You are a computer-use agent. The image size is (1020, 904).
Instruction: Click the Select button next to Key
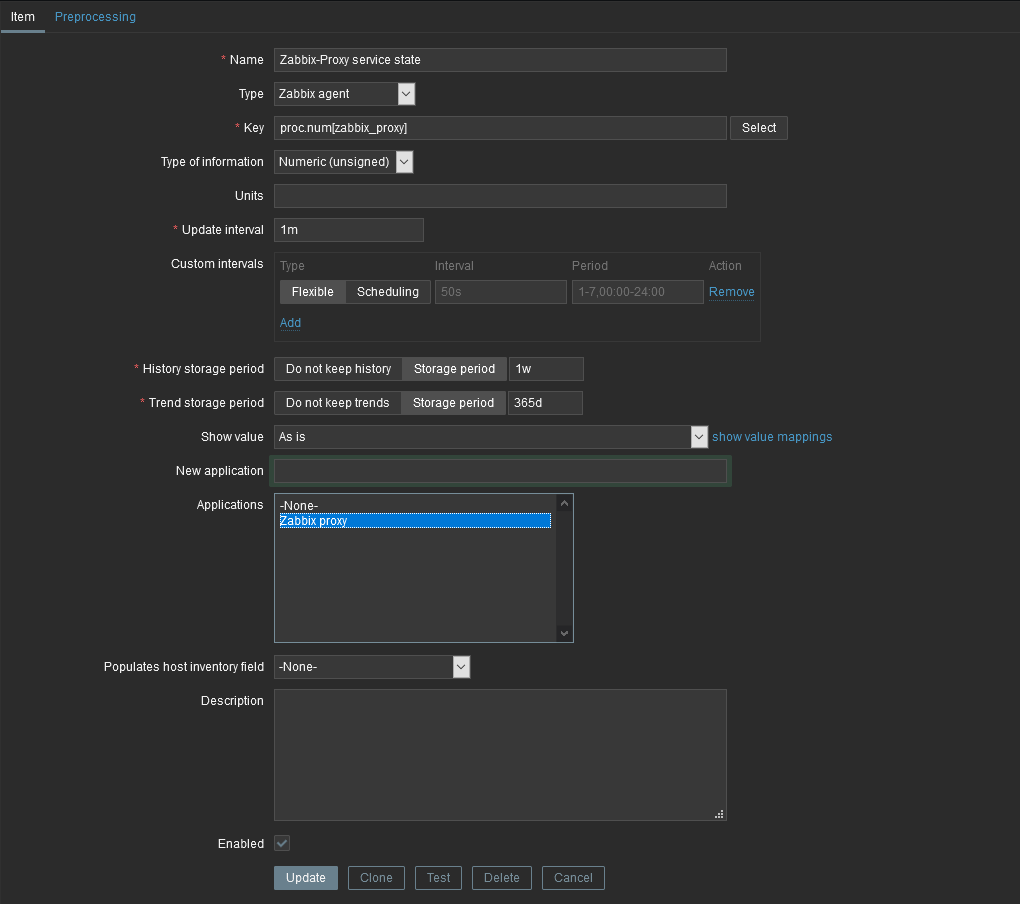[759, 128]
